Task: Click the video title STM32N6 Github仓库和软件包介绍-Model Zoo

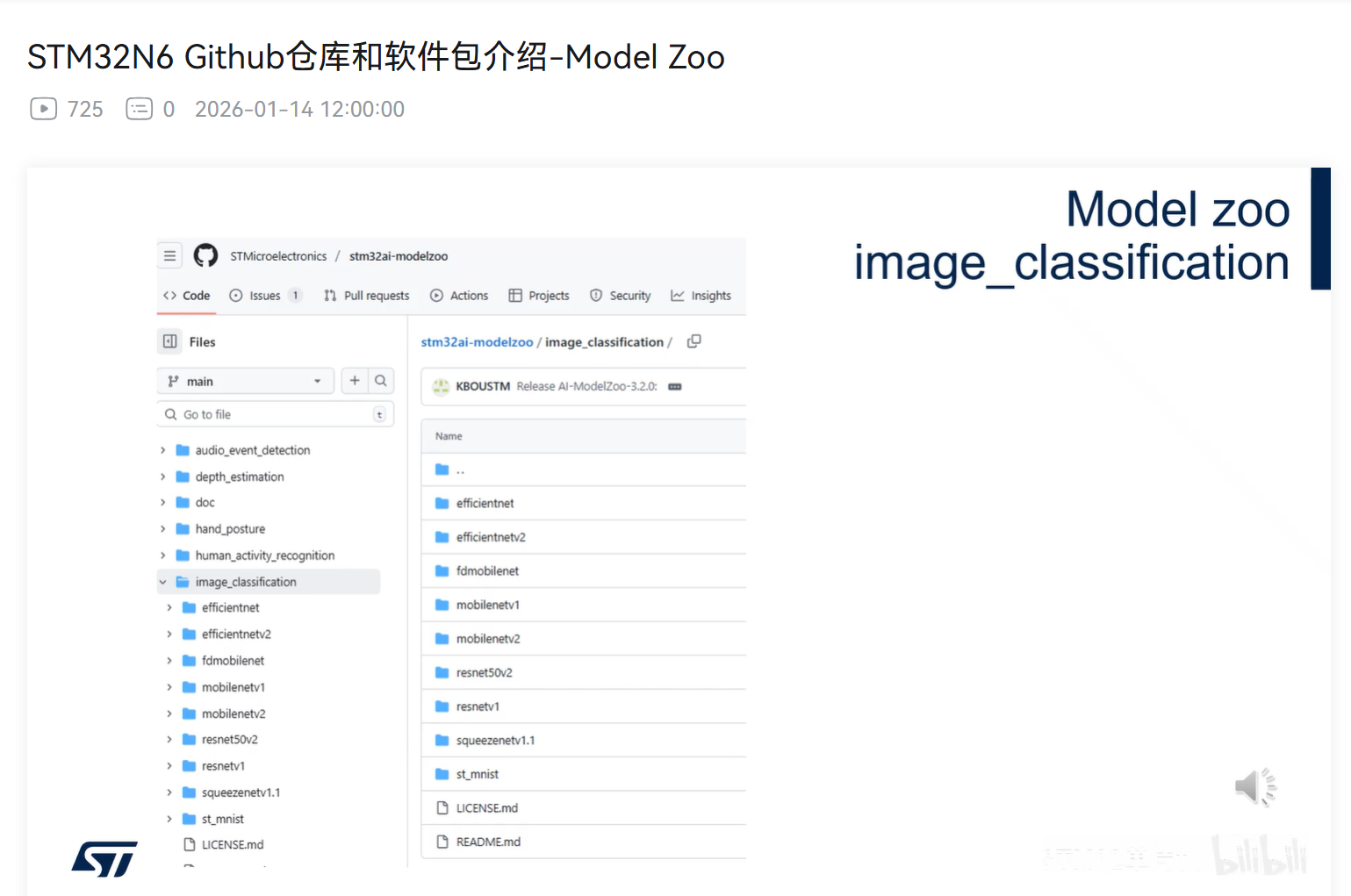Action: tap(376, 57)
